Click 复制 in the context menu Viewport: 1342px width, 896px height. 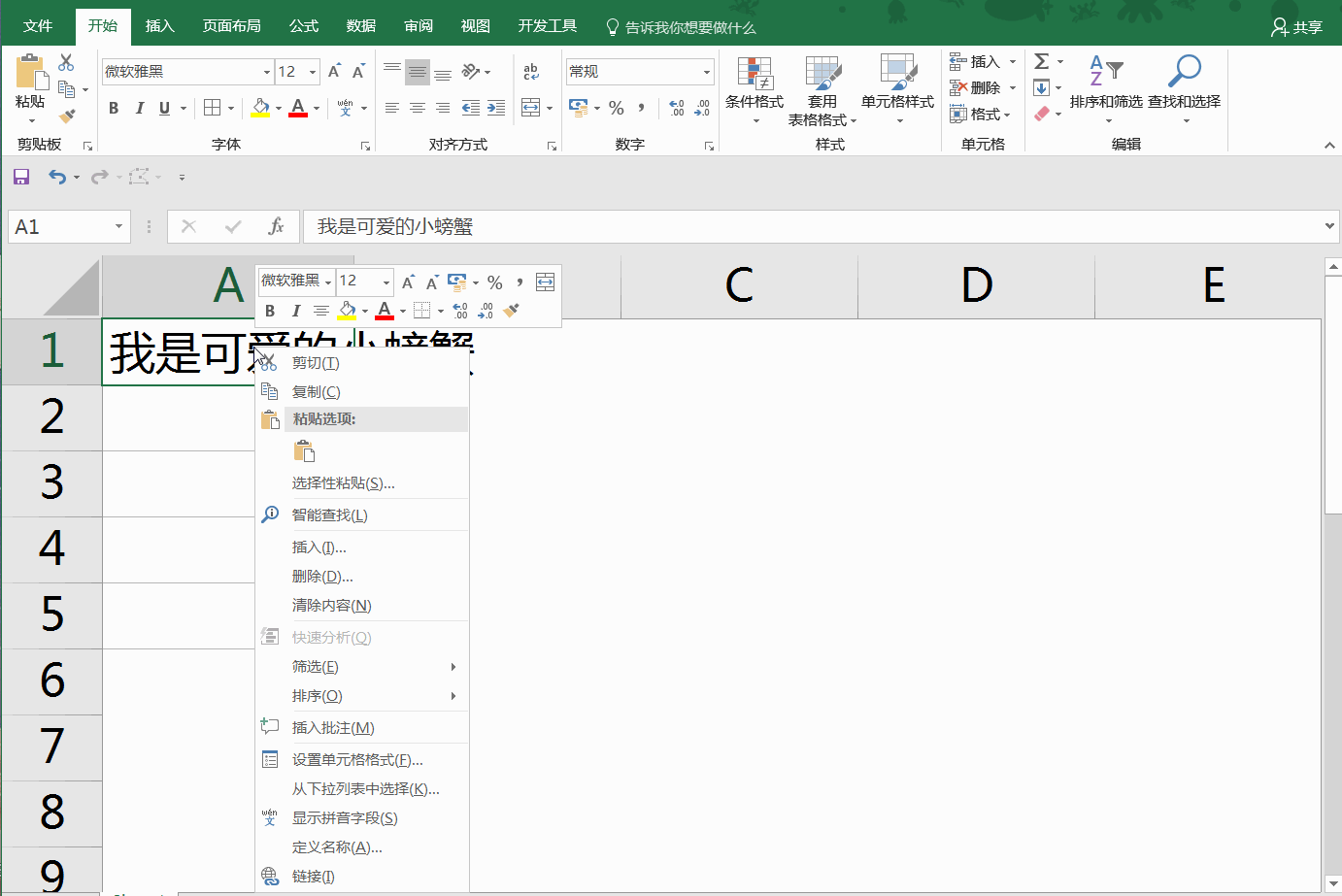click(x=317, y=392)
